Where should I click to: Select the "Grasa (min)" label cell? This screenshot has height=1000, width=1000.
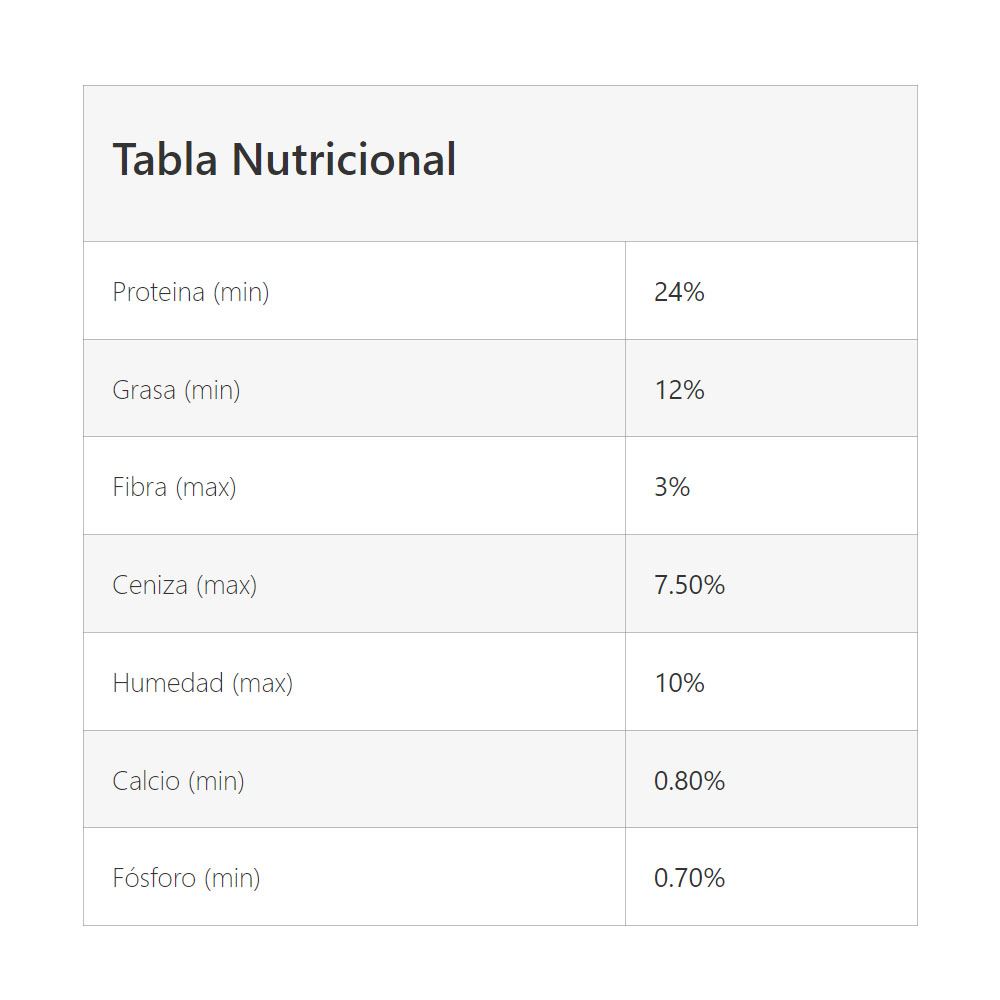[176, 390]
